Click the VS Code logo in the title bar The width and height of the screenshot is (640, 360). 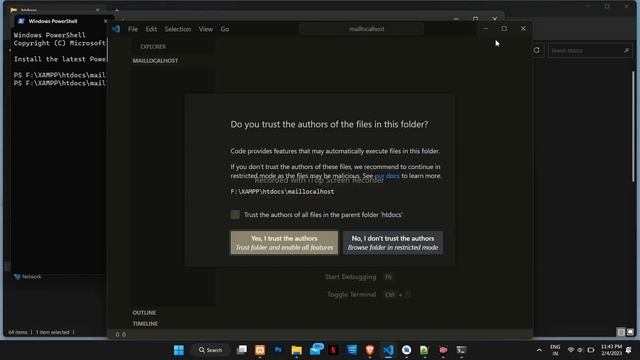[x=116, y=29]
